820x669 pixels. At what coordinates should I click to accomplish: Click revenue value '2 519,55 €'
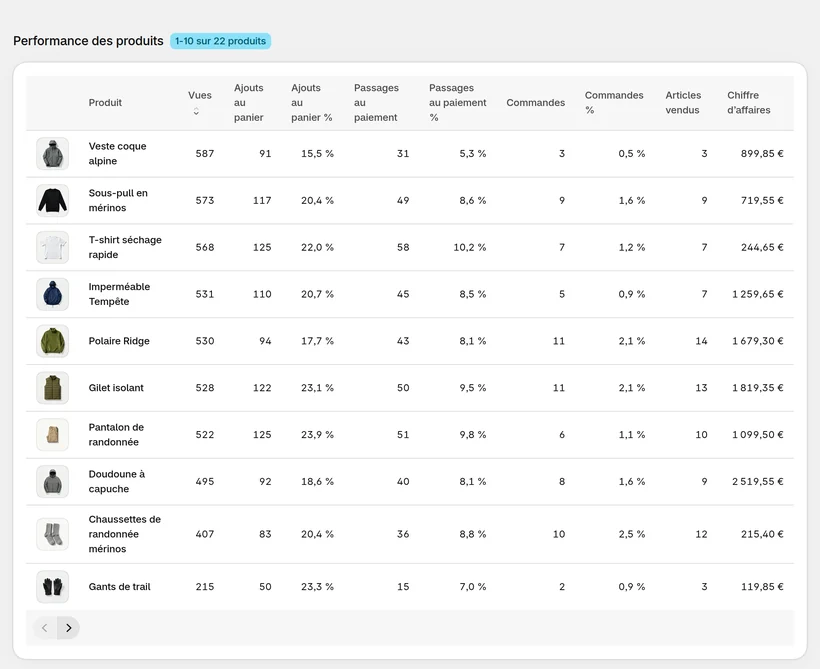click(x=758, y=481)
